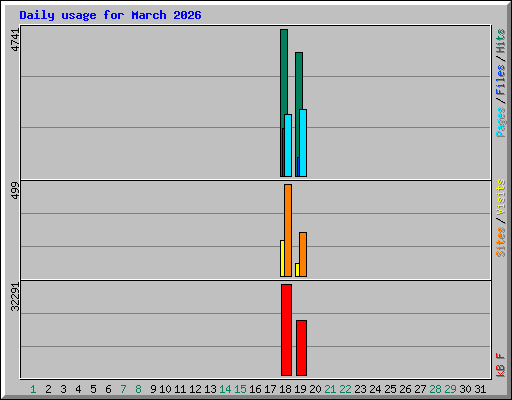Image resolution: width=512 pixels, height=400 pixels.
Task: Click day 12 on the x-axis
Action: (195, 389)
